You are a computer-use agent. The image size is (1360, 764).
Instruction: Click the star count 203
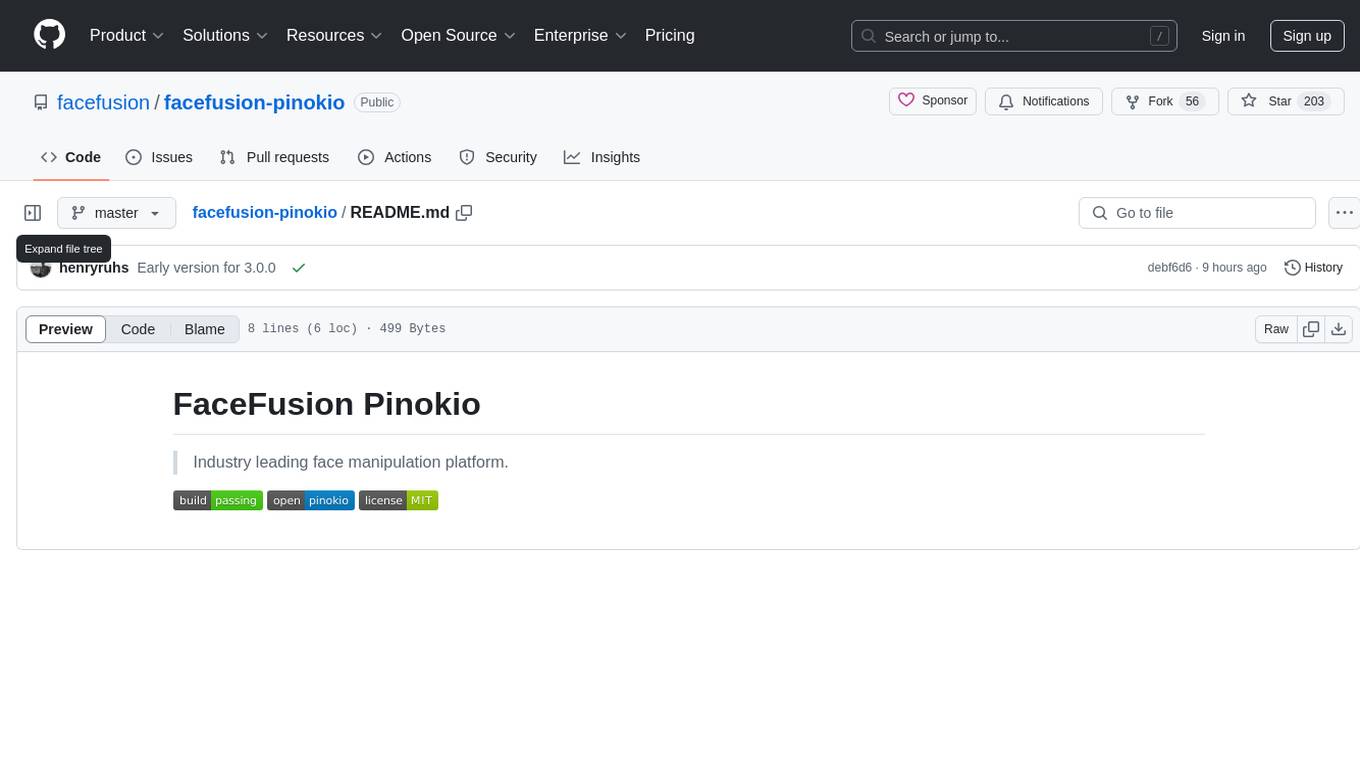1314,101
